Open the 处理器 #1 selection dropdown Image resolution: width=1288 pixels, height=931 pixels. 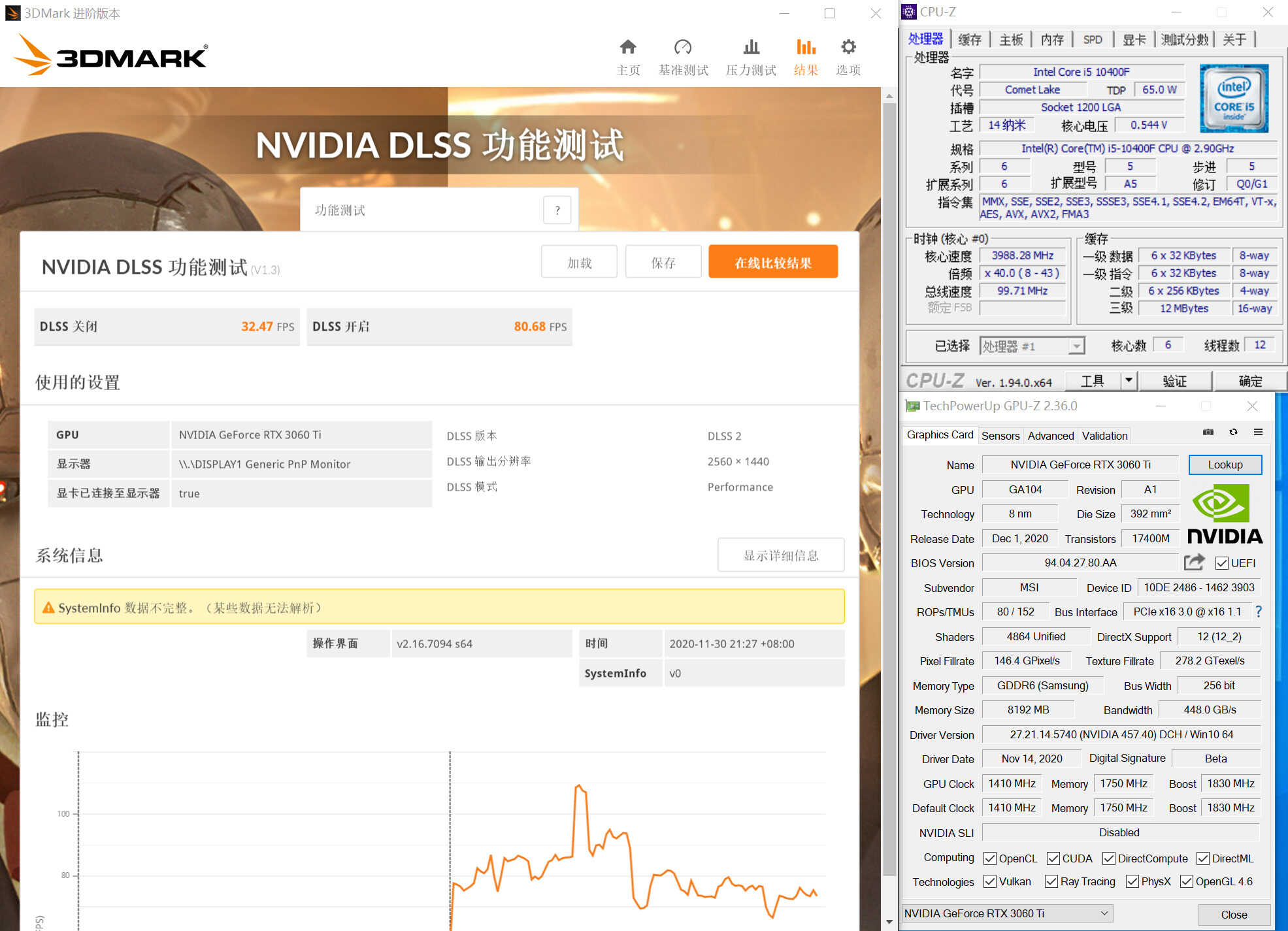[1032, 346]
